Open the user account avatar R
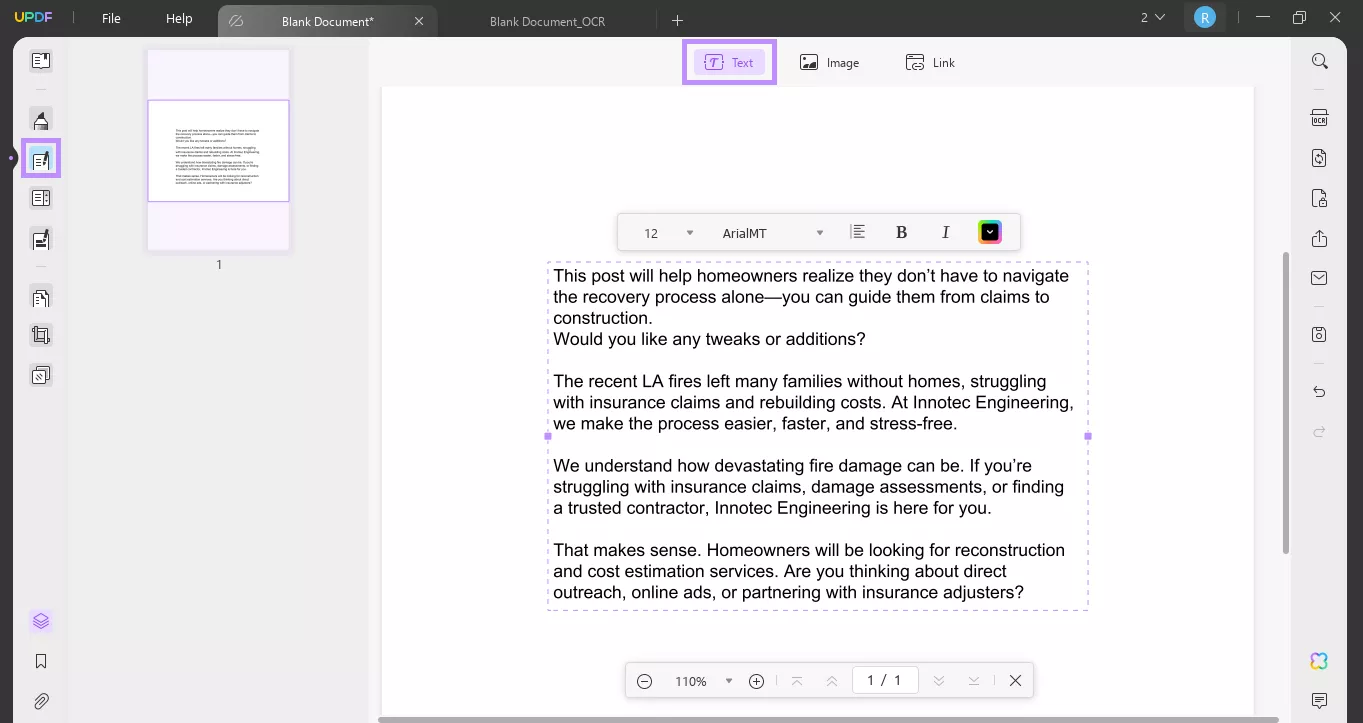This screenshot has height=723, width=1363. [x=1205, y=18]
